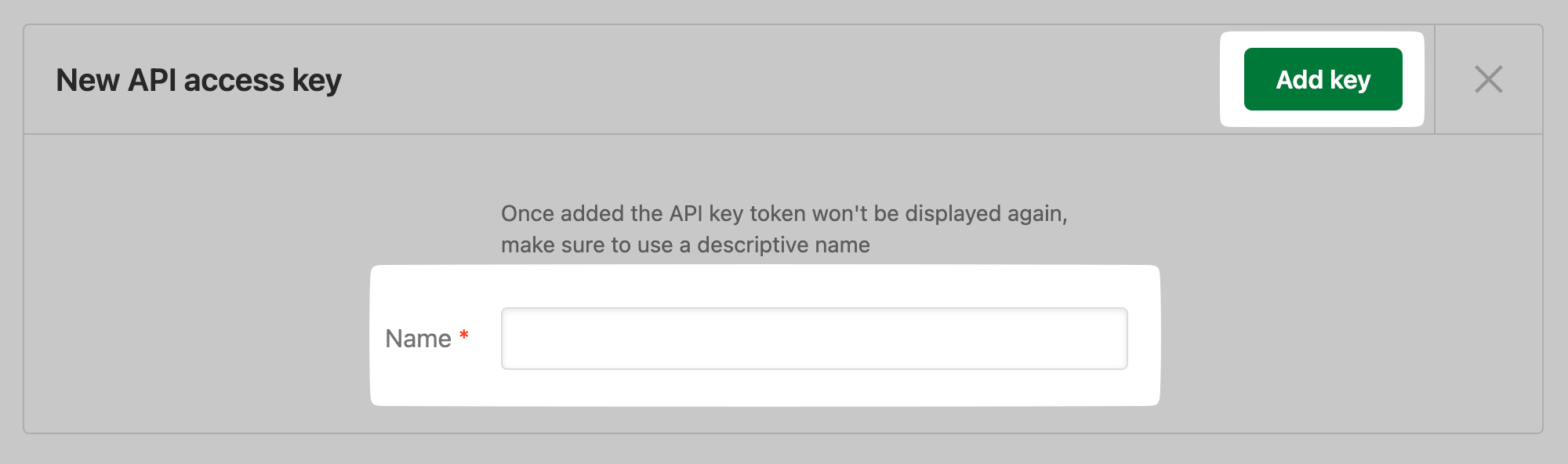Create the key via the Add key button
Screen dimensions: 1568x464
point(1323,79)
